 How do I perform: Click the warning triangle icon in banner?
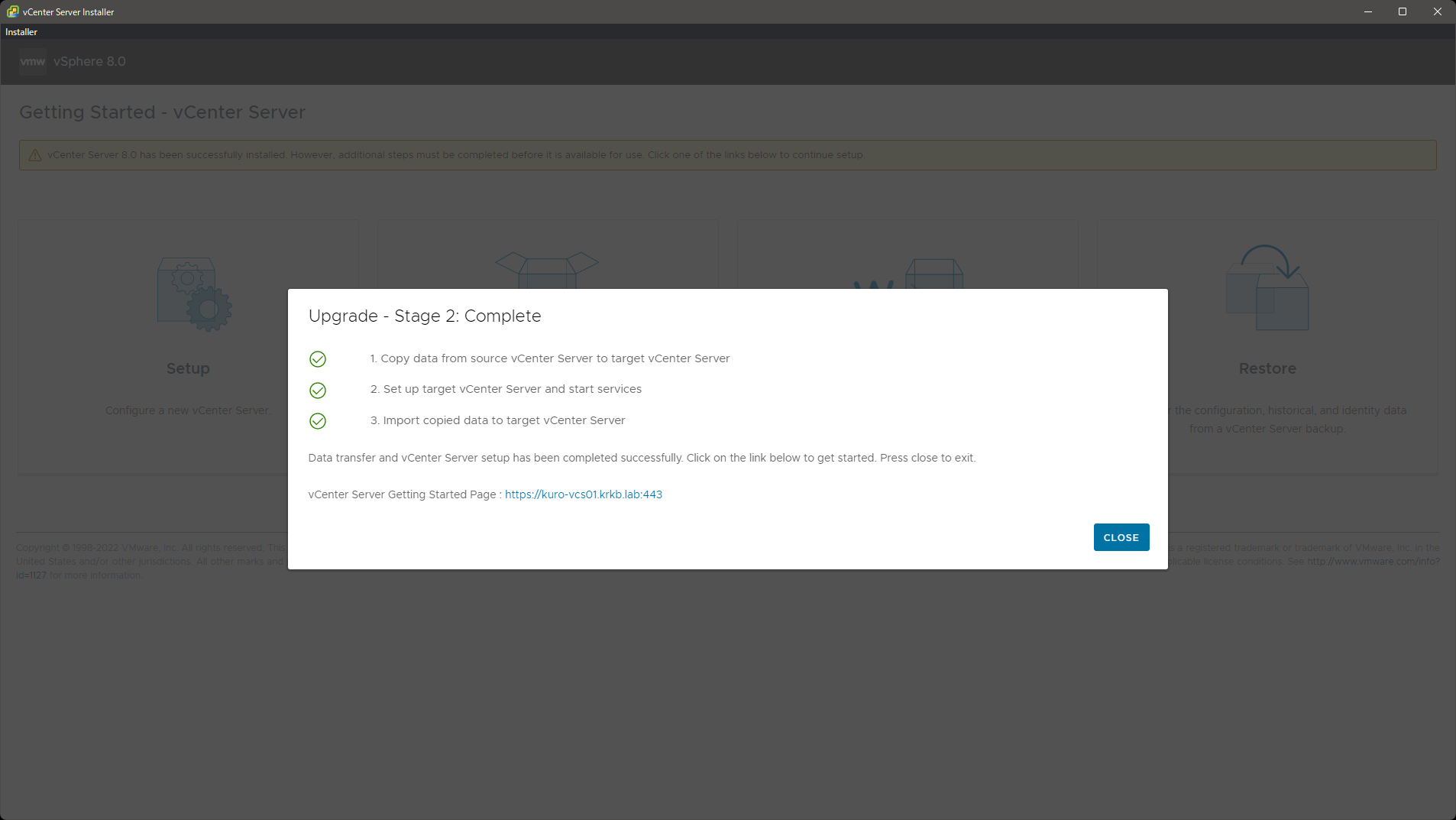35,155
